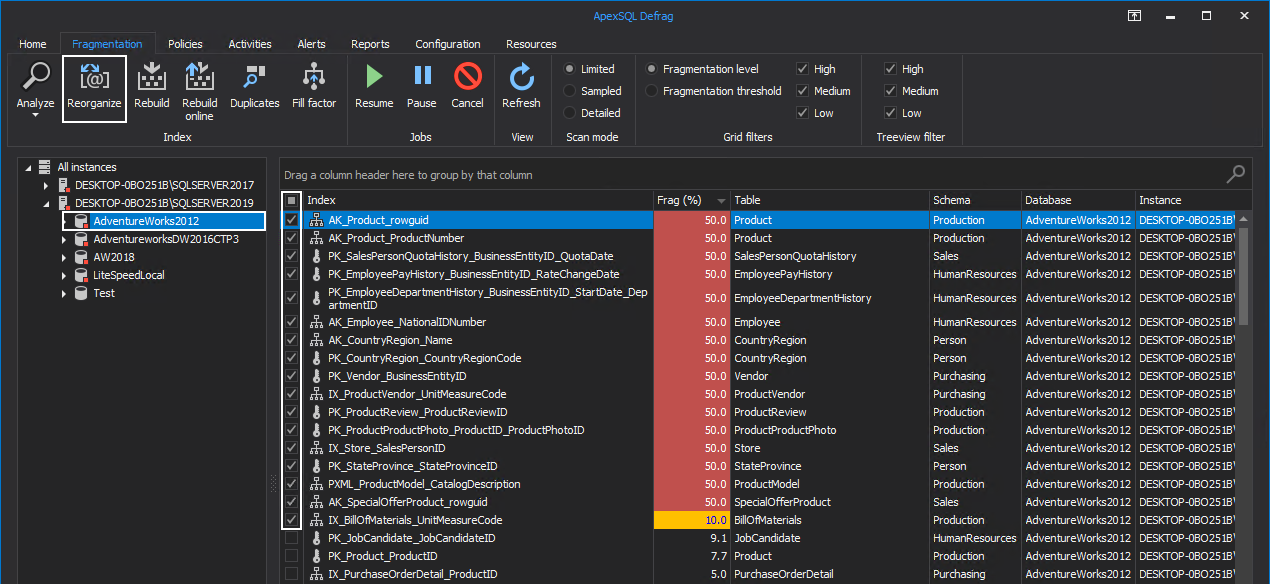Click the PXML_ProductModel_CatalogDescription index icon
1270x584 pixels.
pyautogui.click(x=317, y=484)
